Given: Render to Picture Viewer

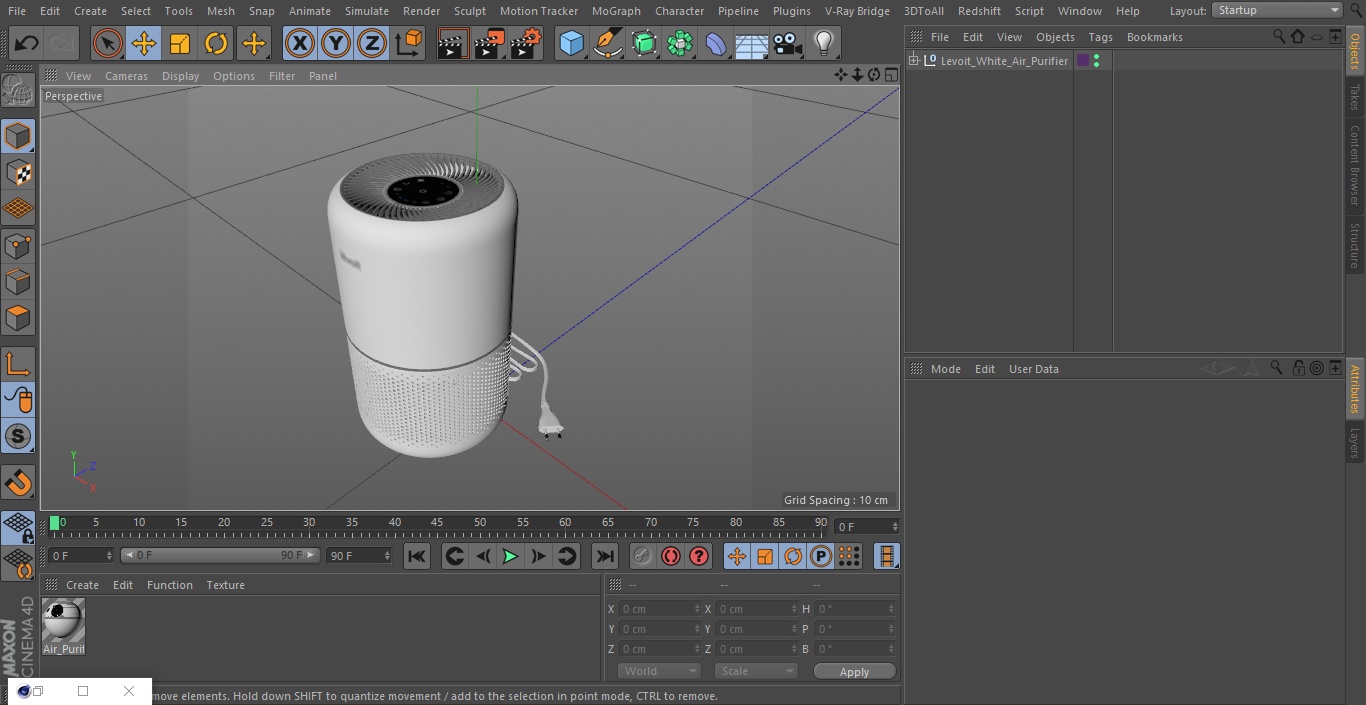Looking at the screenshot, I should click(x=489, y=43).
